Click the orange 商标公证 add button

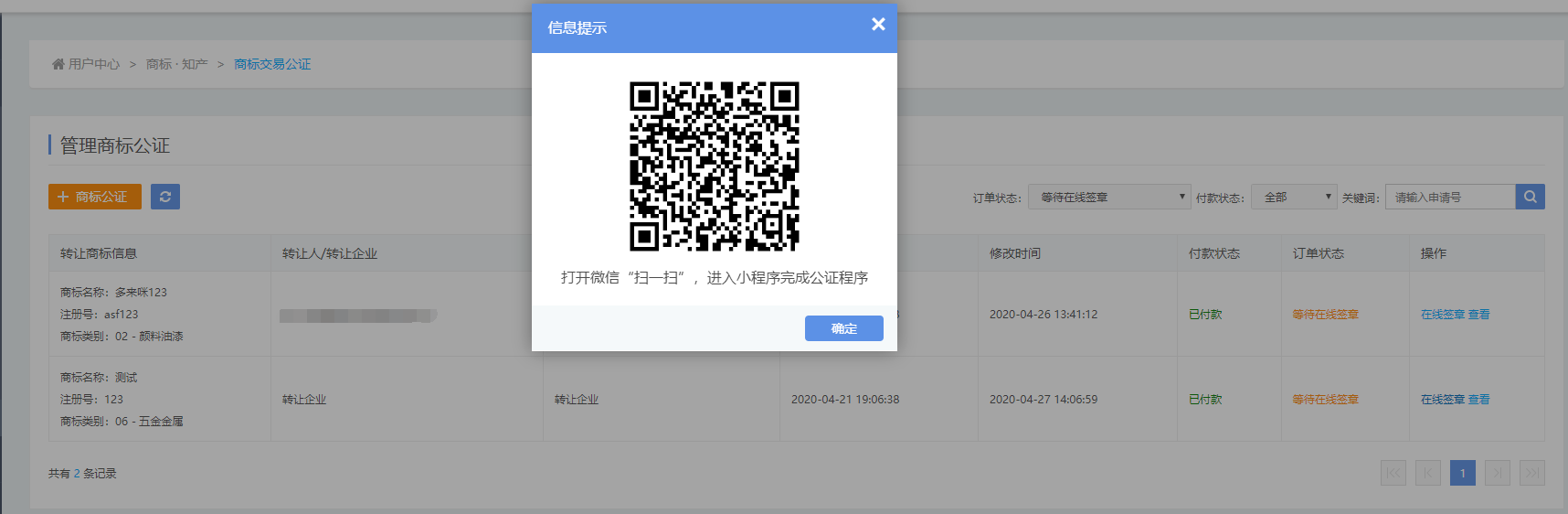tap(95, 197)
